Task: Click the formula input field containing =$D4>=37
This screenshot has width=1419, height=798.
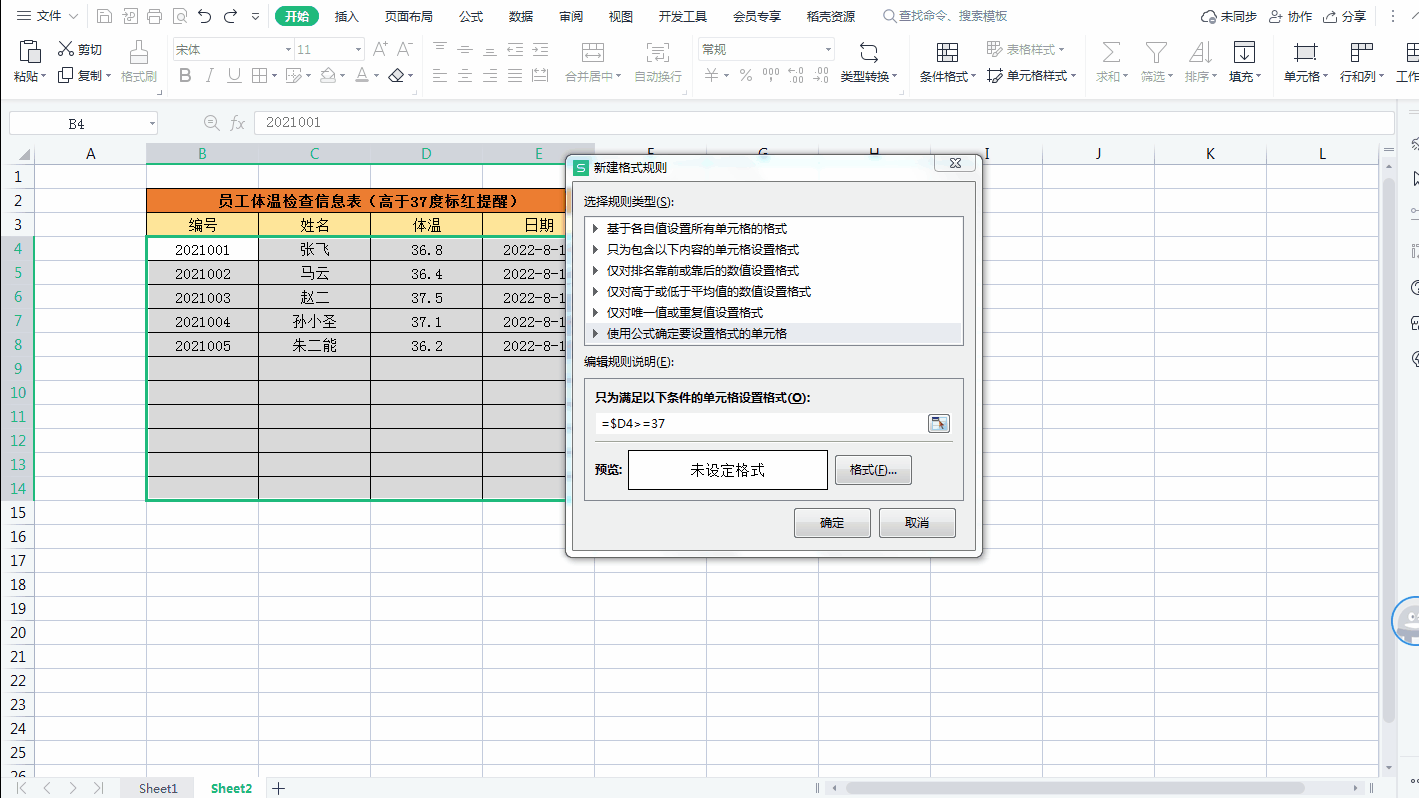Action: (760, 423)
